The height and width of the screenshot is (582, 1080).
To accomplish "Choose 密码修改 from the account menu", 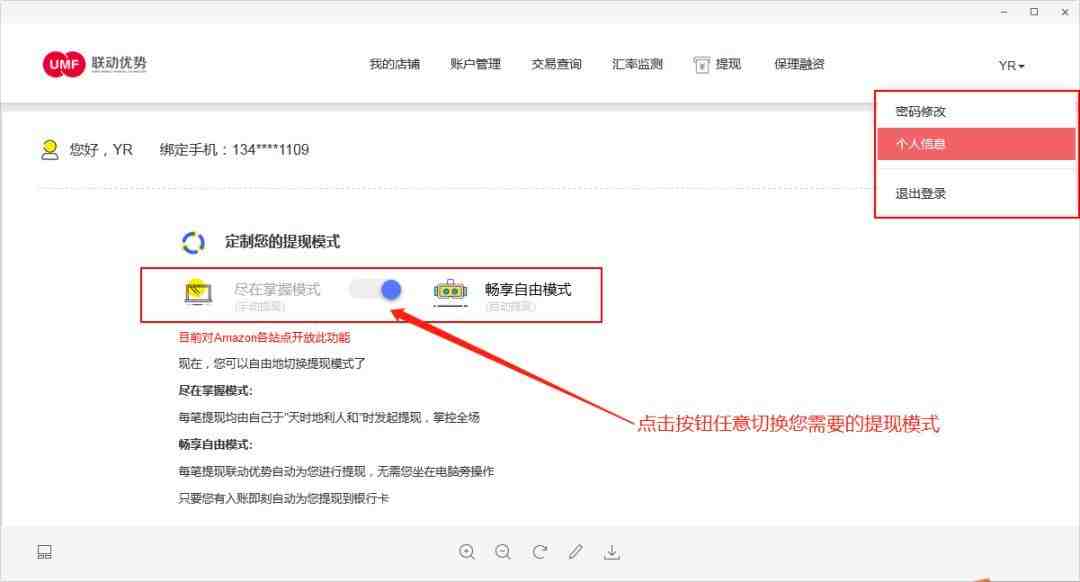I will pyautogui.click(x=921, y=112).
